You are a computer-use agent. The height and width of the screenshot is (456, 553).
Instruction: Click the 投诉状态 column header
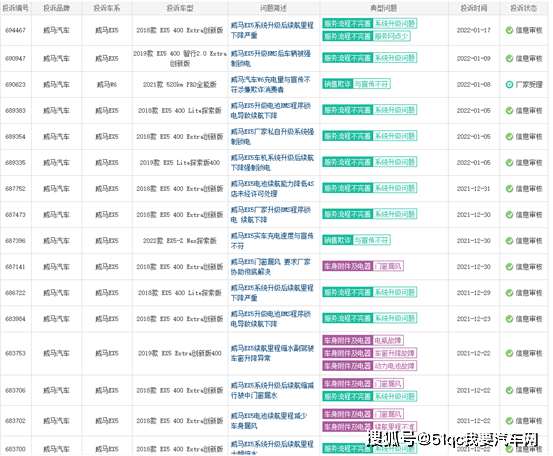click(524, 8)
